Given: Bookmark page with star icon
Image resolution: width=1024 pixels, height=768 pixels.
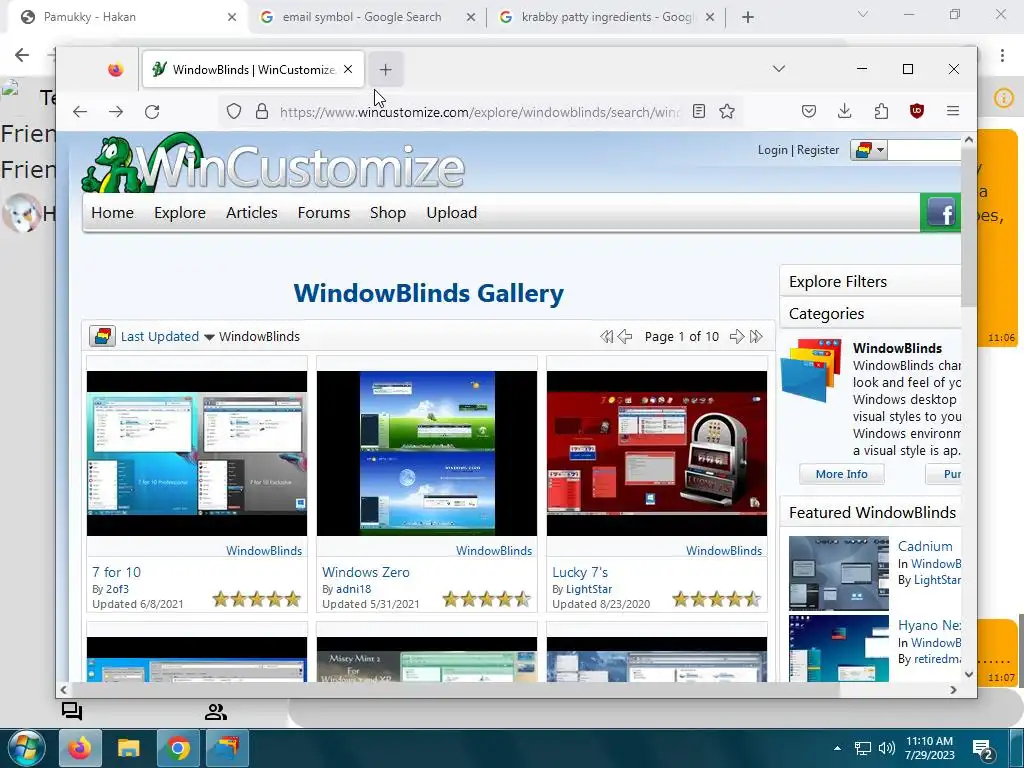Looking at the screenshot, I should pyautogui.click(x=727, y=112).
